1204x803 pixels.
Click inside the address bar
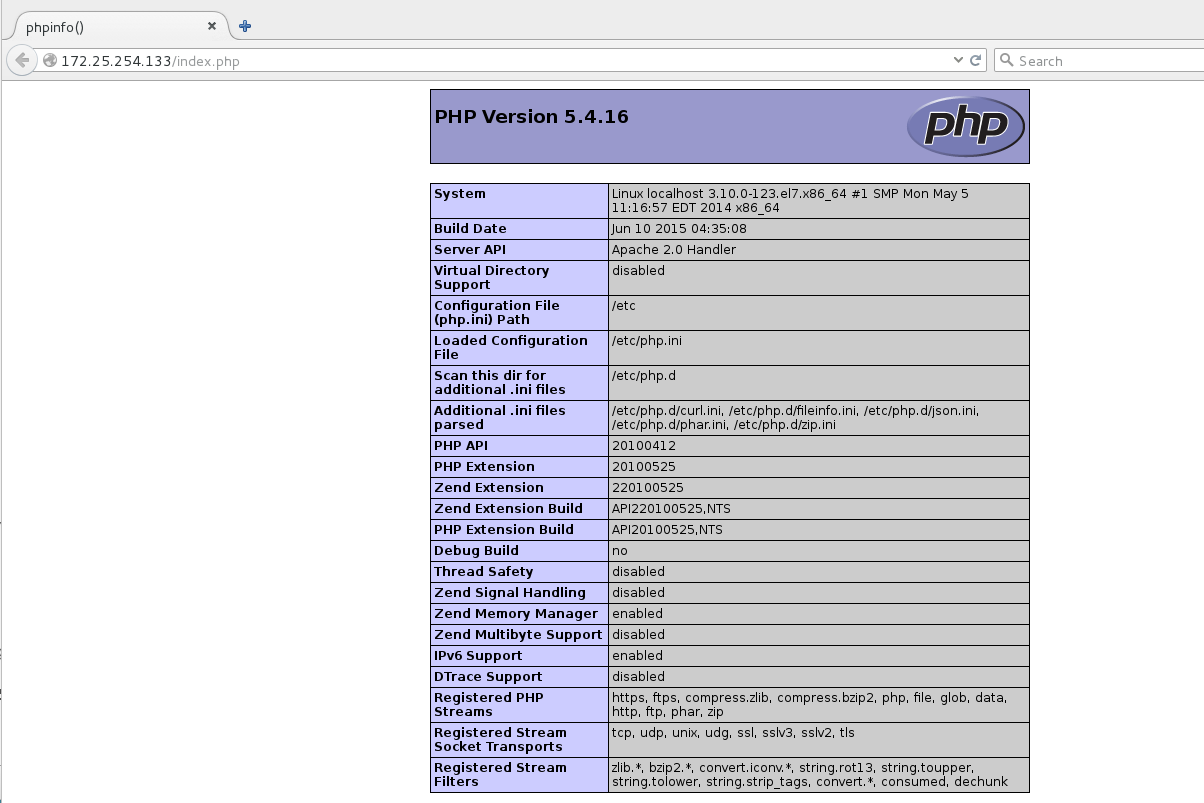(x=400, y=60)
